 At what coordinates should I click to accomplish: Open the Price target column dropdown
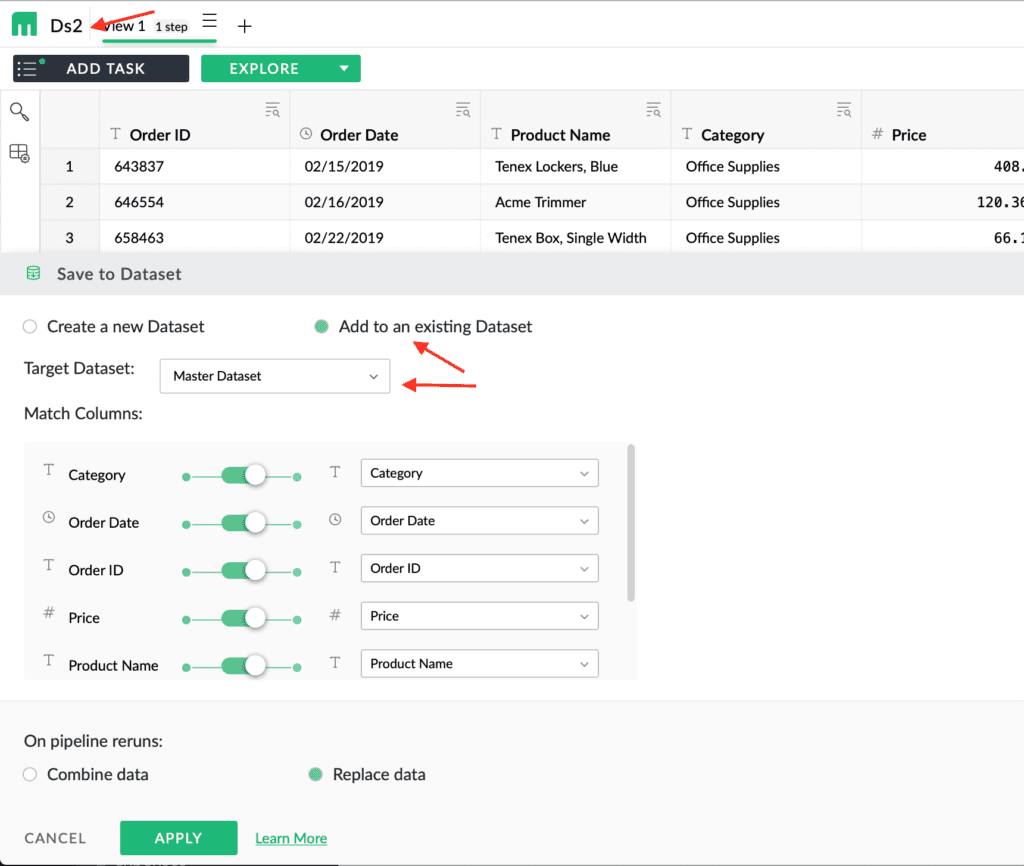coord(479,616)
